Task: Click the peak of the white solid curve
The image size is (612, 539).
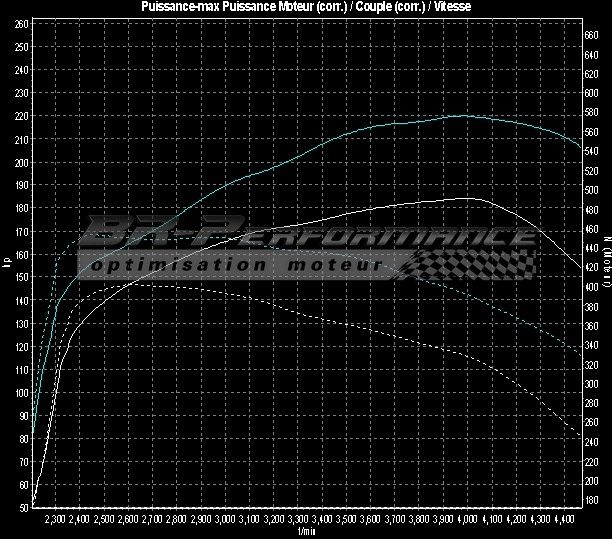Action: coord(470,198)
